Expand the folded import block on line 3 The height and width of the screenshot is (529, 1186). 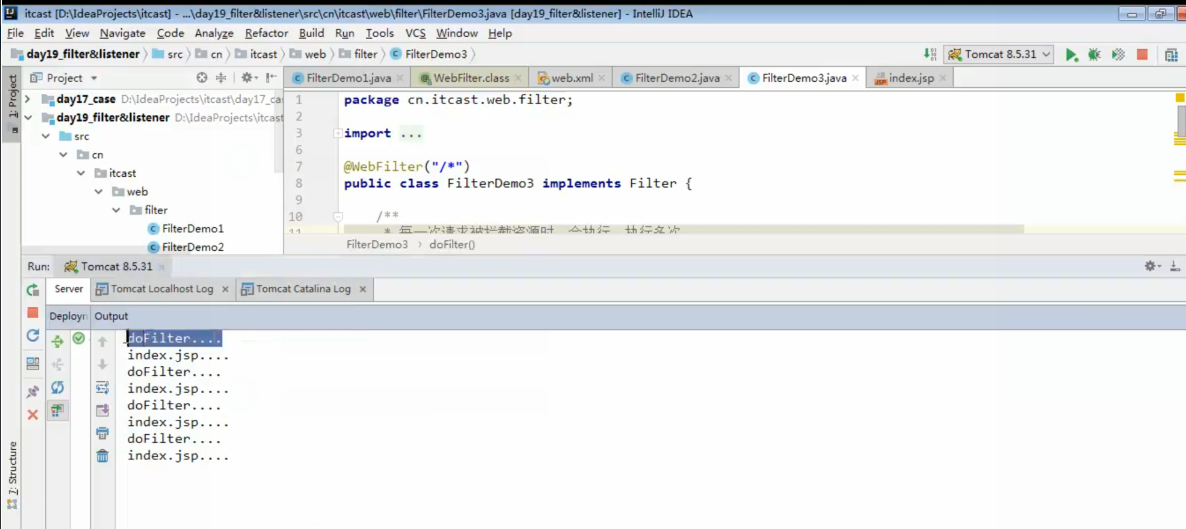tap(337, 133)
